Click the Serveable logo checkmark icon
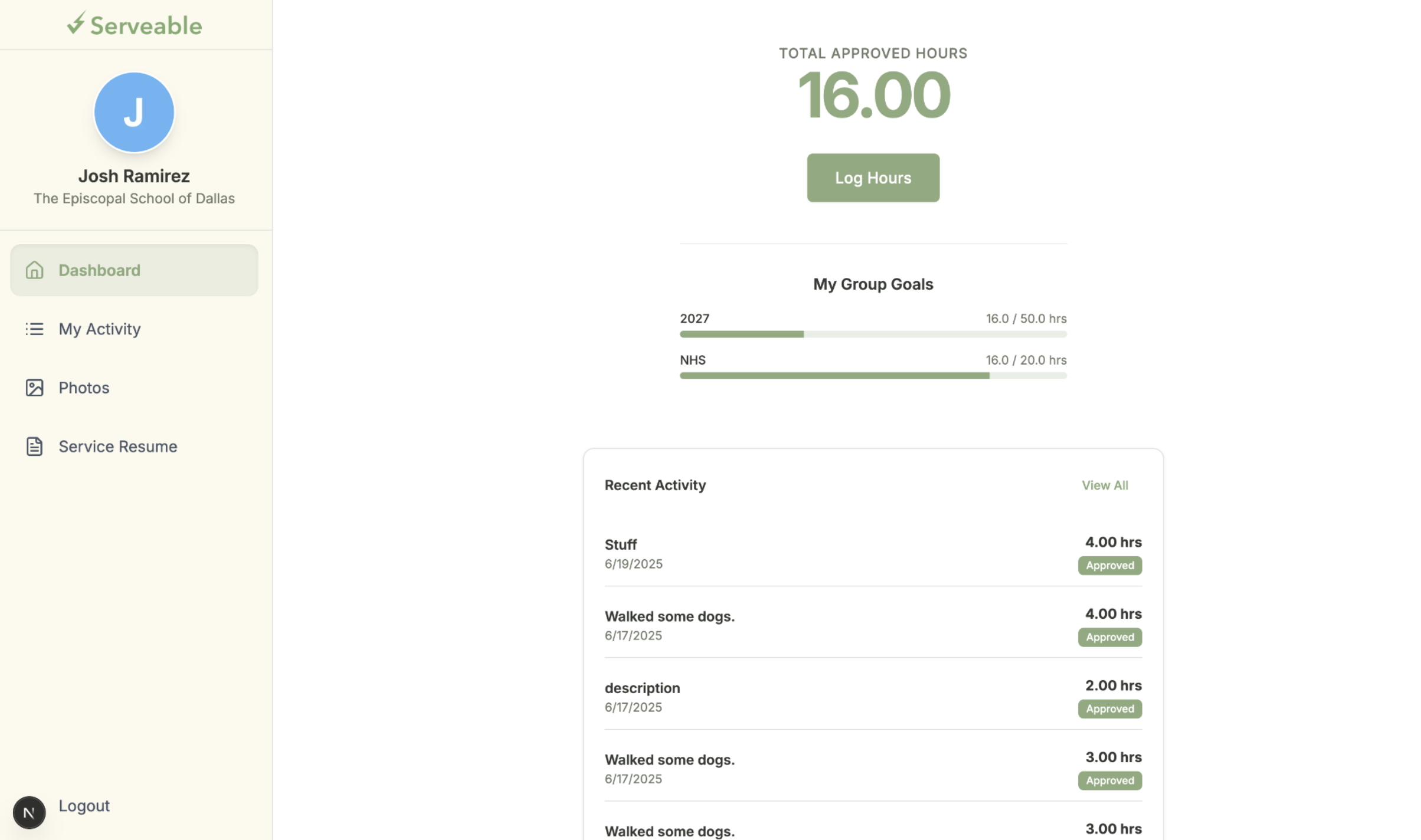Image resolution: width=1421 pixels, height=840 pixels. click(x=76, y=23)
